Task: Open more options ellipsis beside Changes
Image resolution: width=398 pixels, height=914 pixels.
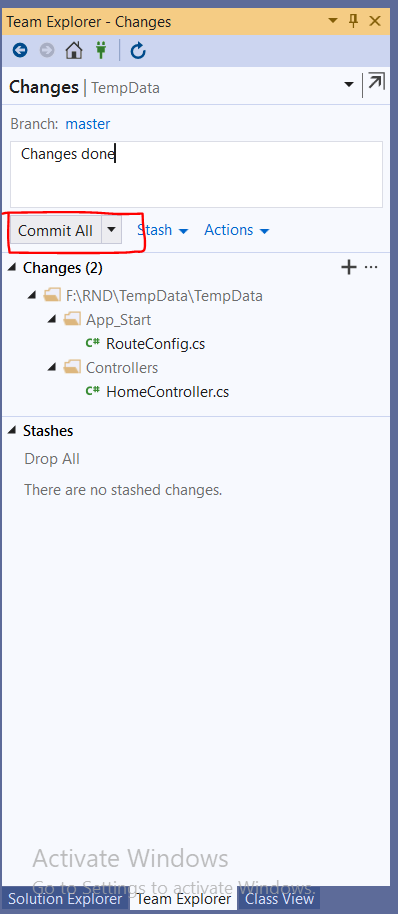Action: (x=371, y=268)
